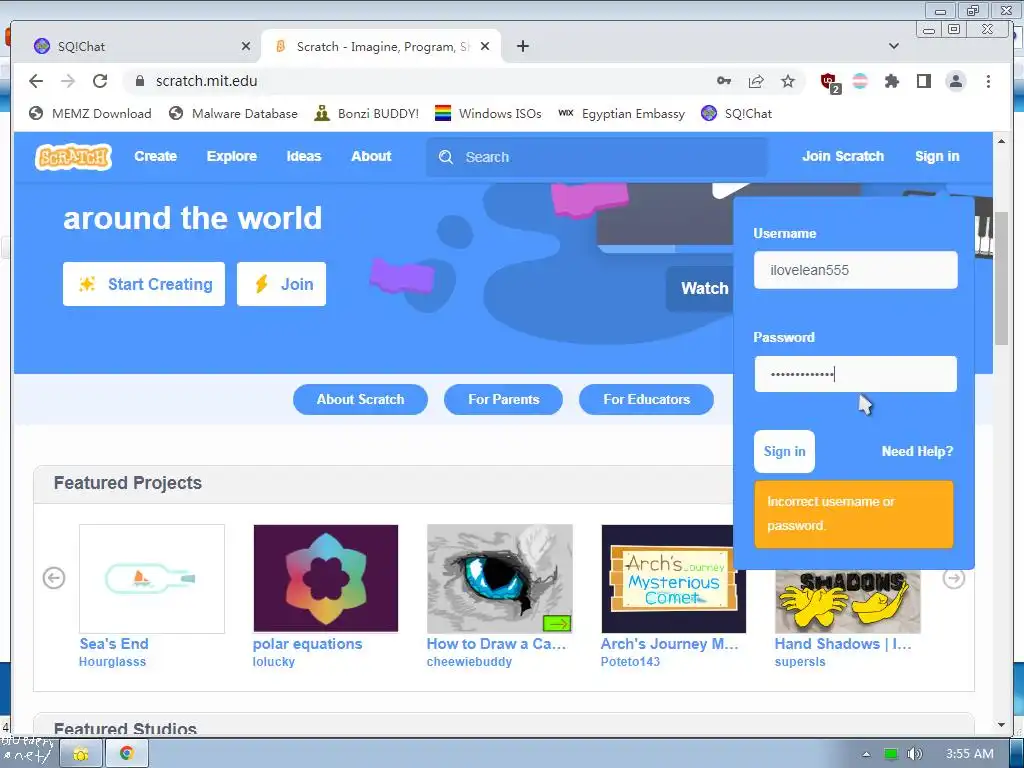Open the Create menu item
Viewport: 1024px width, 768px height.
[x=155, y=157]
